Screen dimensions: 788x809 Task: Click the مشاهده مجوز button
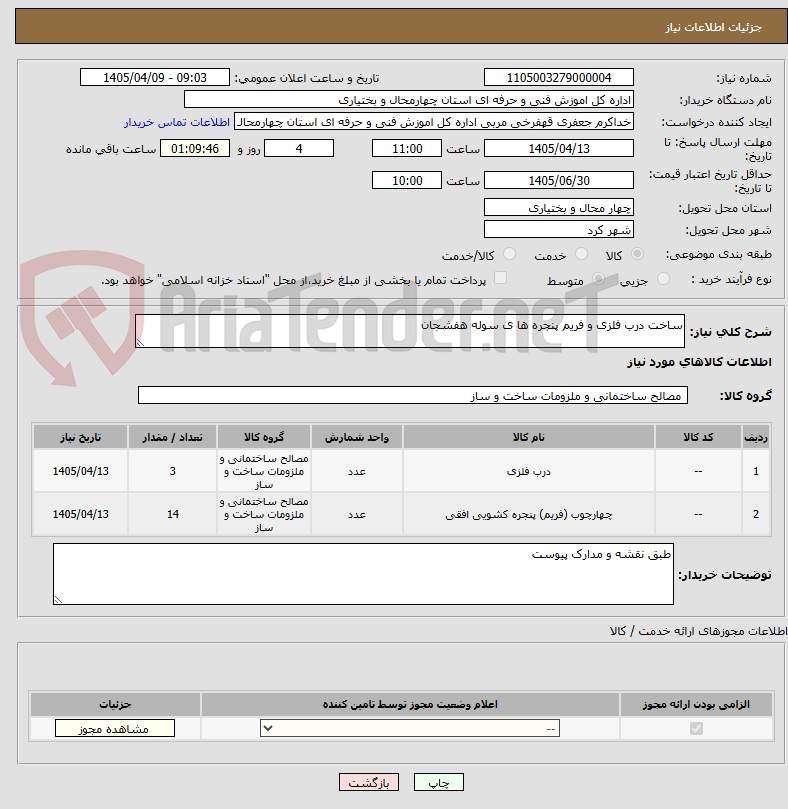[115, 729]
